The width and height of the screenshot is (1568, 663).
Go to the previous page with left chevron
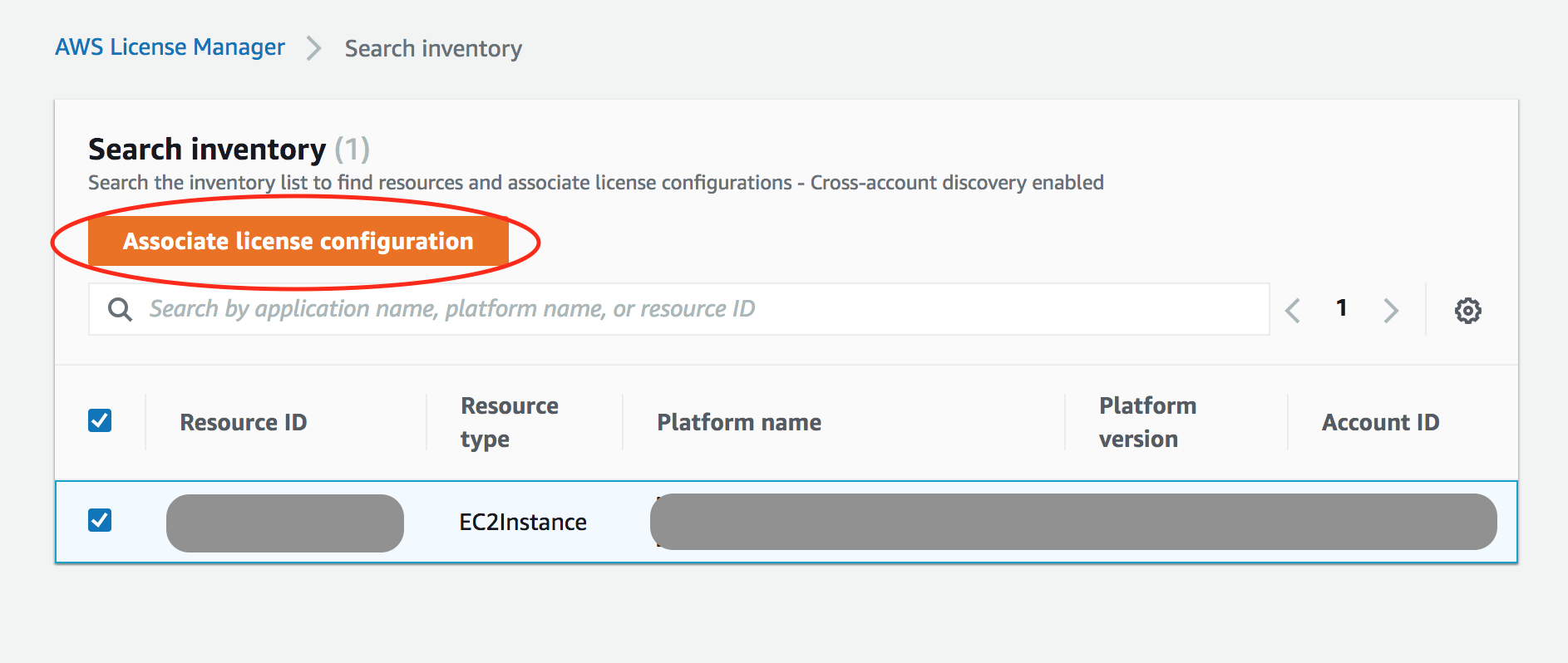tap(1293, 311)
